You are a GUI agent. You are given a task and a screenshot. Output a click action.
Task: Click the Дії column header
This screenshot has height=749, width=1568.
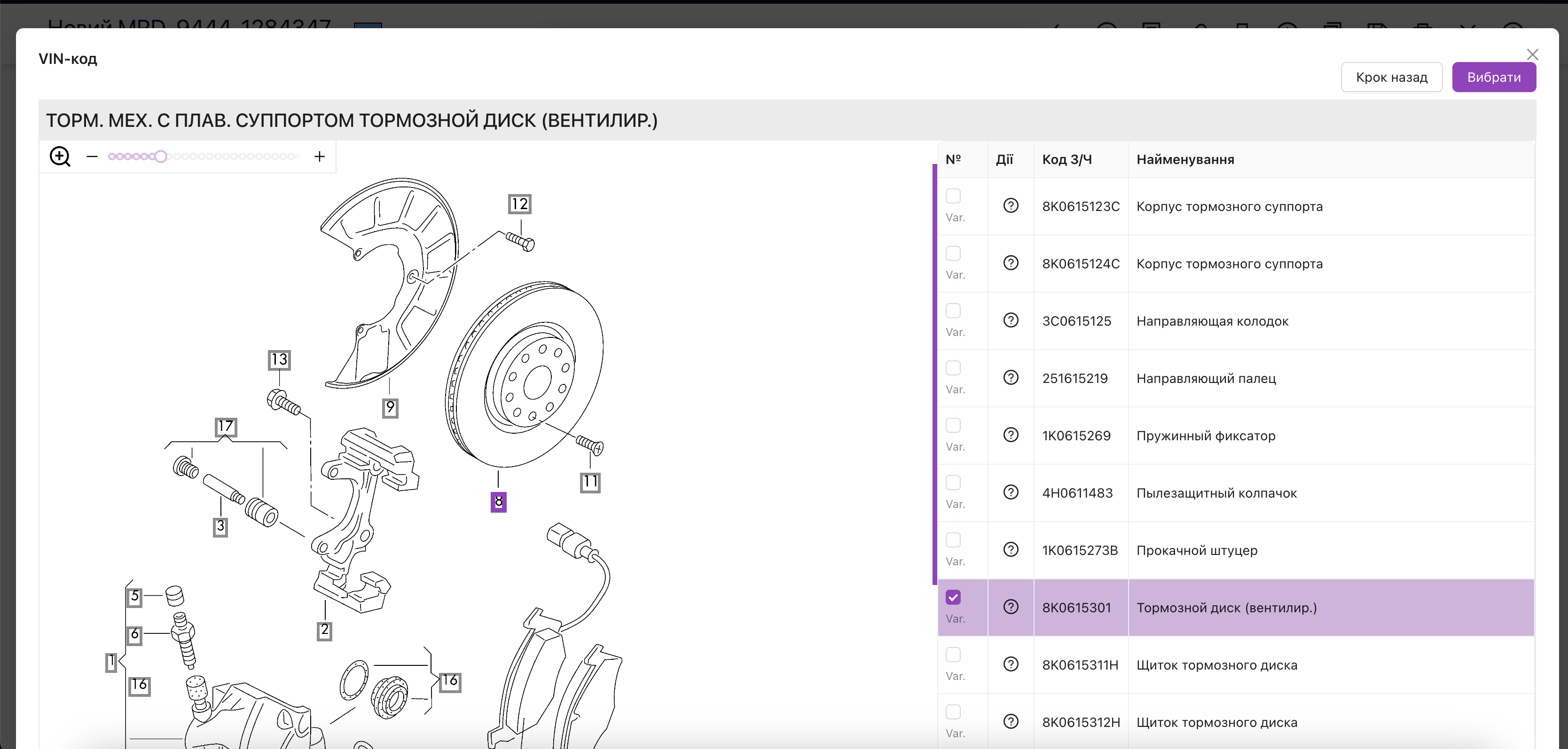pyautogui.click(x=1004, y=159)
